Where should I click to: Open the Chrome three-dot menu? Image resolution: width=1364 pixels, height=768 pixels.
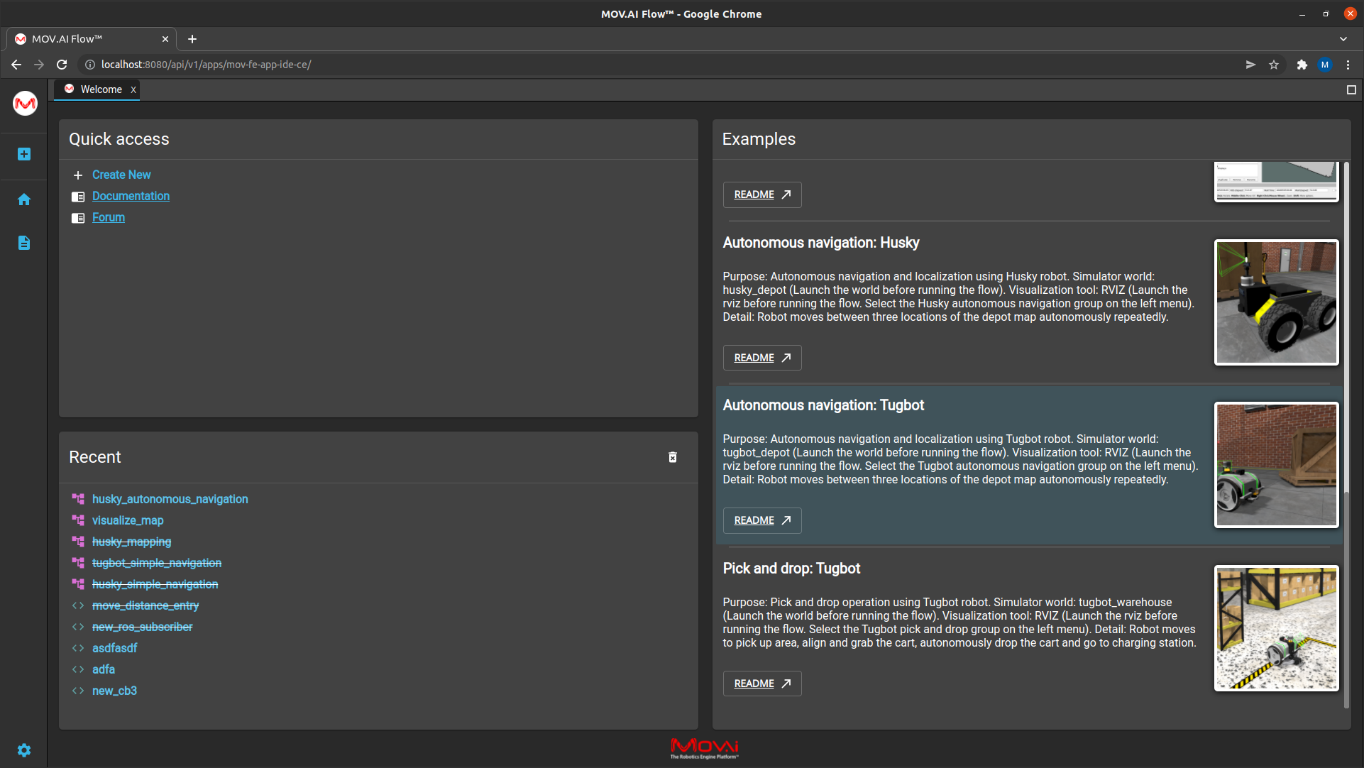point(1348,64)
